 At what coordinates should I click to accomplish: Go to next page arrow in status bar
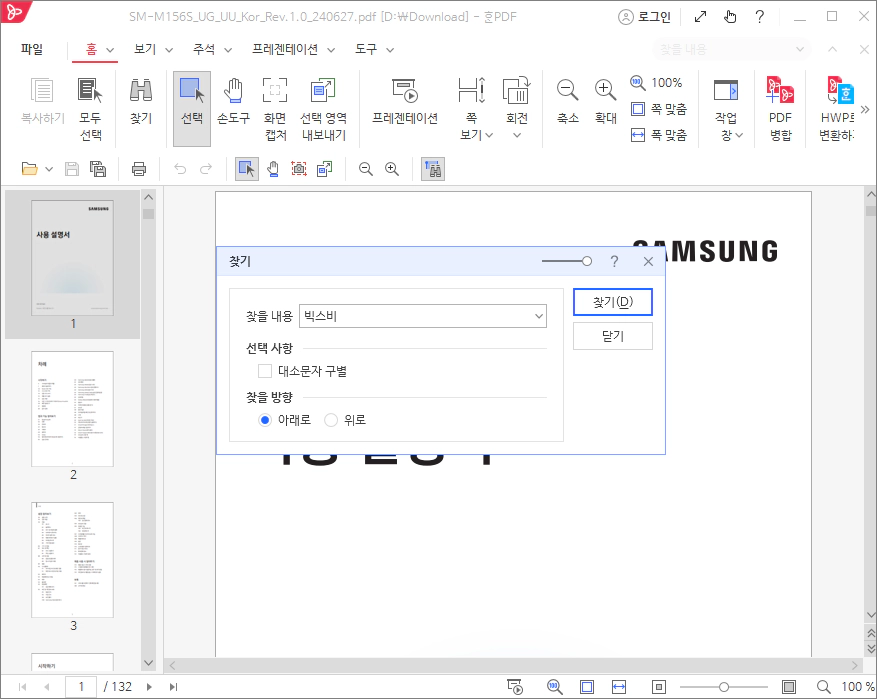coord(149,687)
